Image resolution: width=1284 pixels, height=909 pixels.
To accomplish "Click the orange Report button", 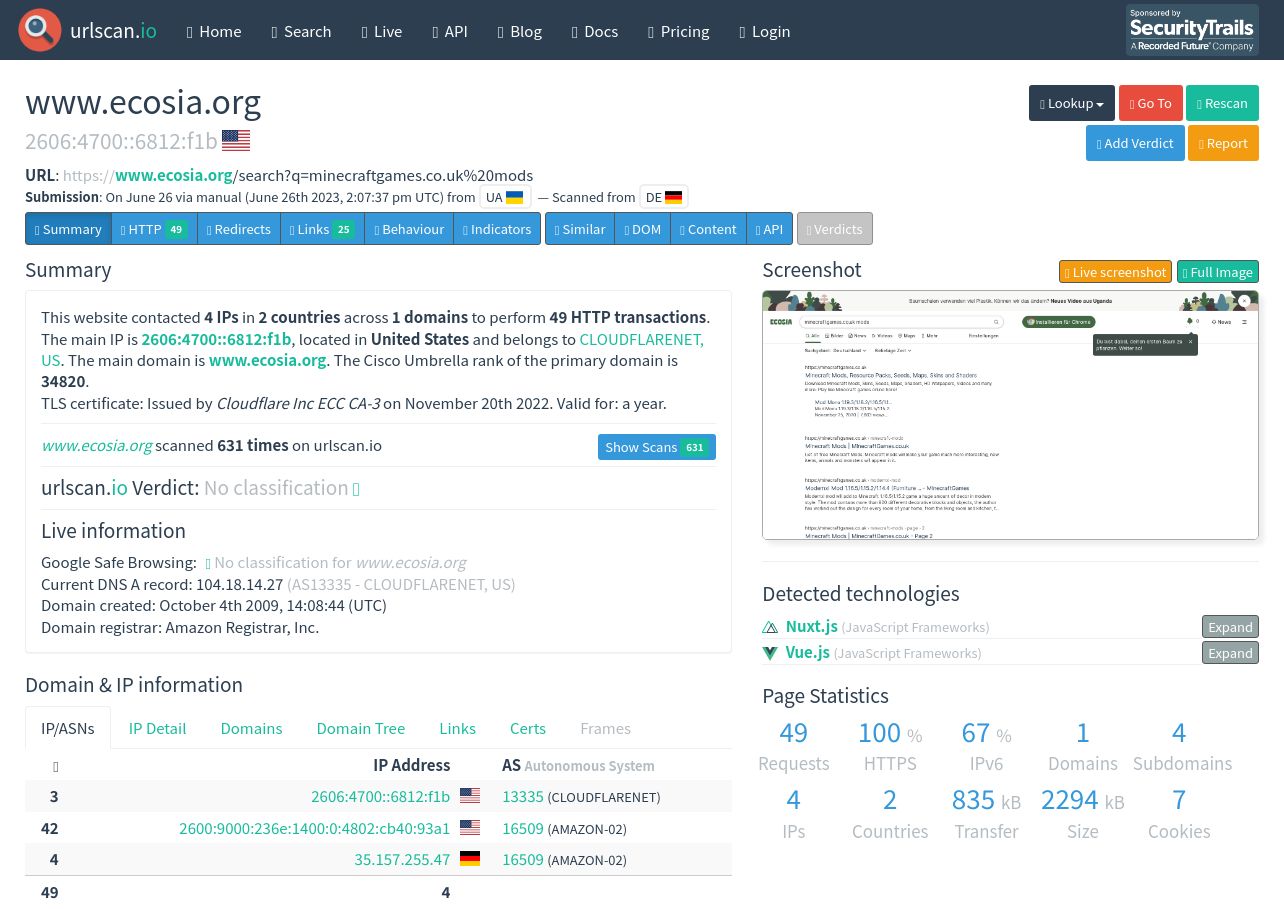I will pyautogui.click(x=1223, y=143).
